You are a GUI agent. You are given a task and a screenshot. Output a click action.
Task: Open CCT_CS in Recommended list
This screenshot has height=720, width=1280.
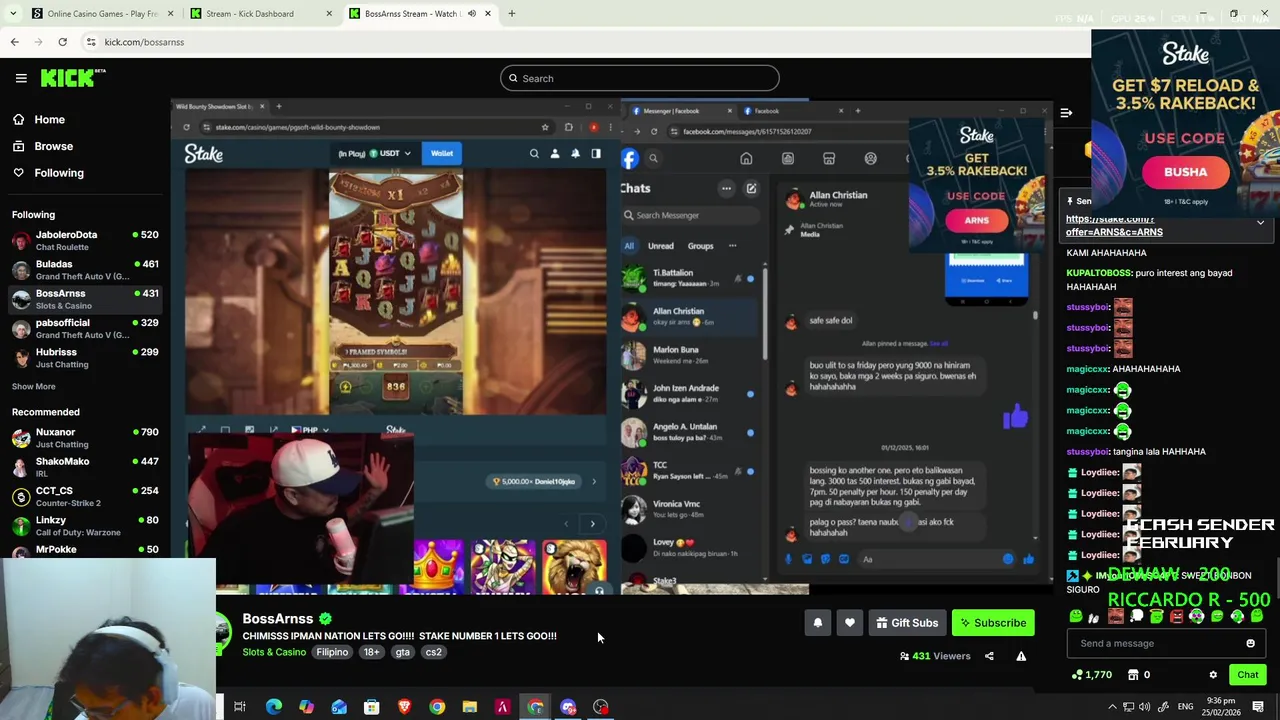point(85,496)
